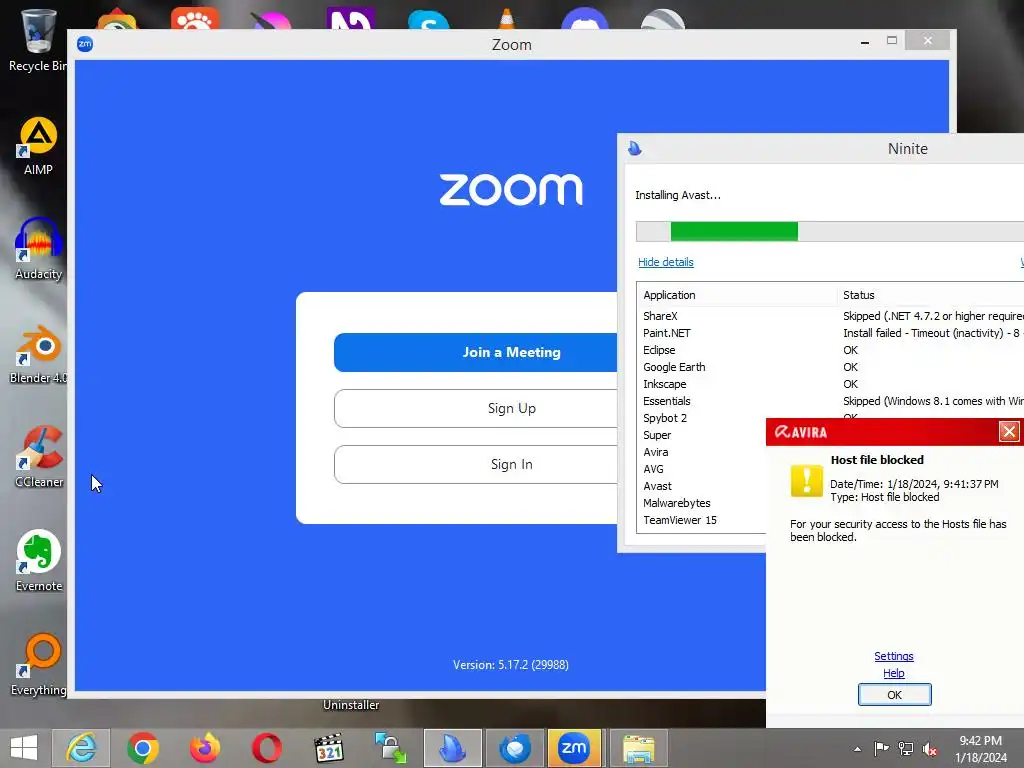Close the Avira Host file blocked popup
Screen dimensions: 1024x768
[1009, 432]
